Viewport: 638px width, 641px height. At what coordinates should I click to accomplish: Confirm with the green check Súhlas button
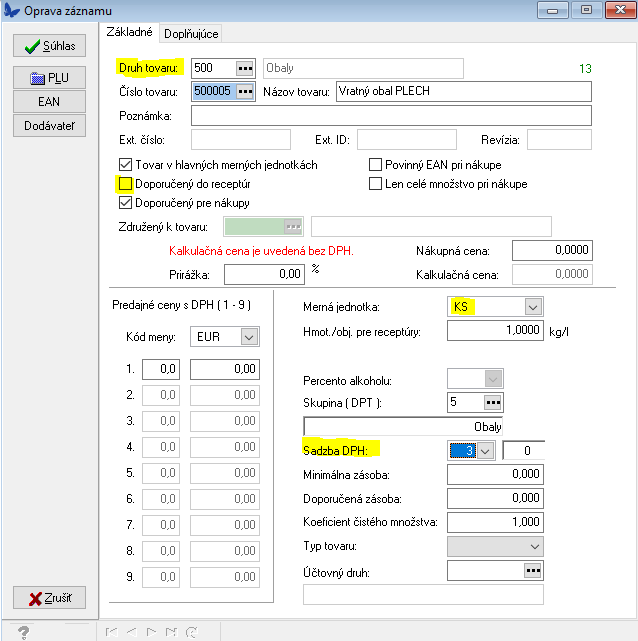[50, 46]
